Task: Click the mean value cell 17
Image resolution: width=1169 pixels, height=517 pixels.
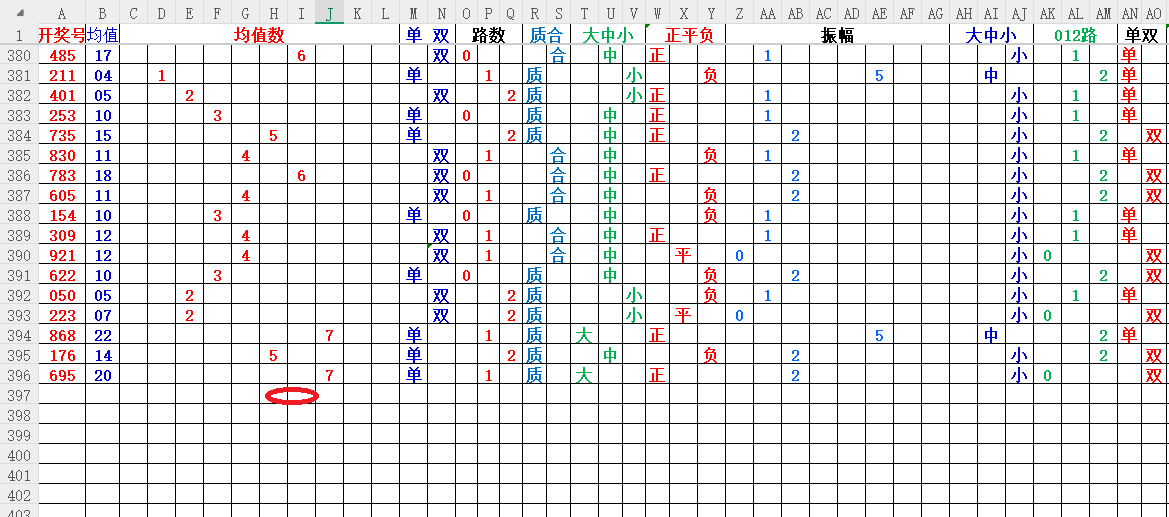Action: (102, 55)
